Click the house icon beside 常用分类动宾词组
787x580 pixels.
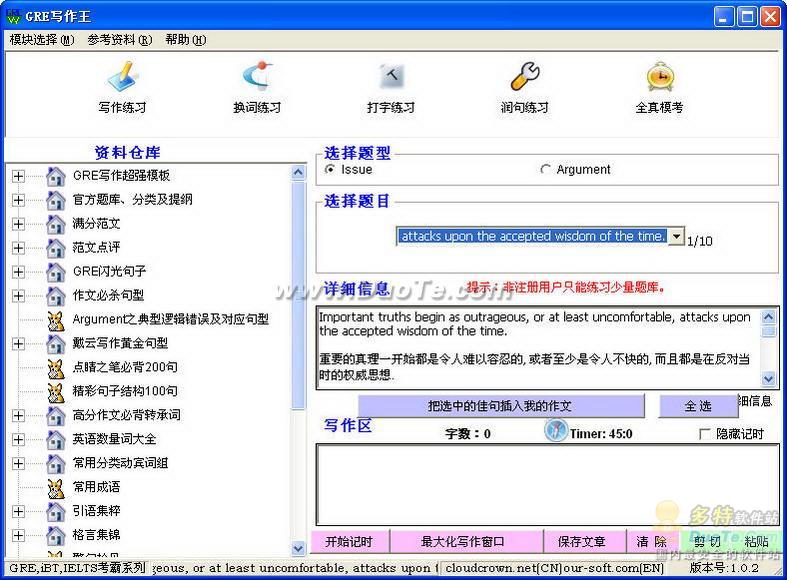[56, 464]
